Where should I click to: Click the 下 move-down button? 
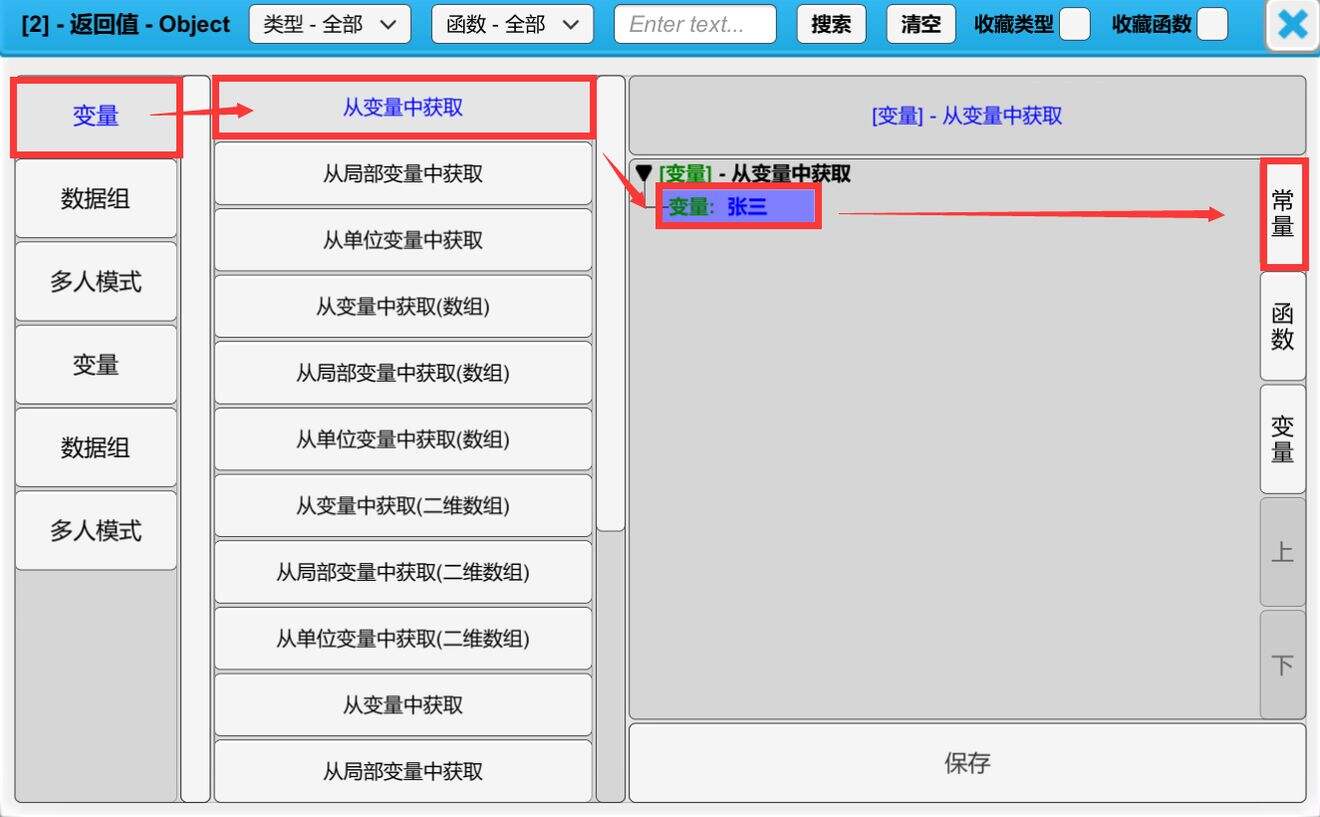click(1283, 665)
